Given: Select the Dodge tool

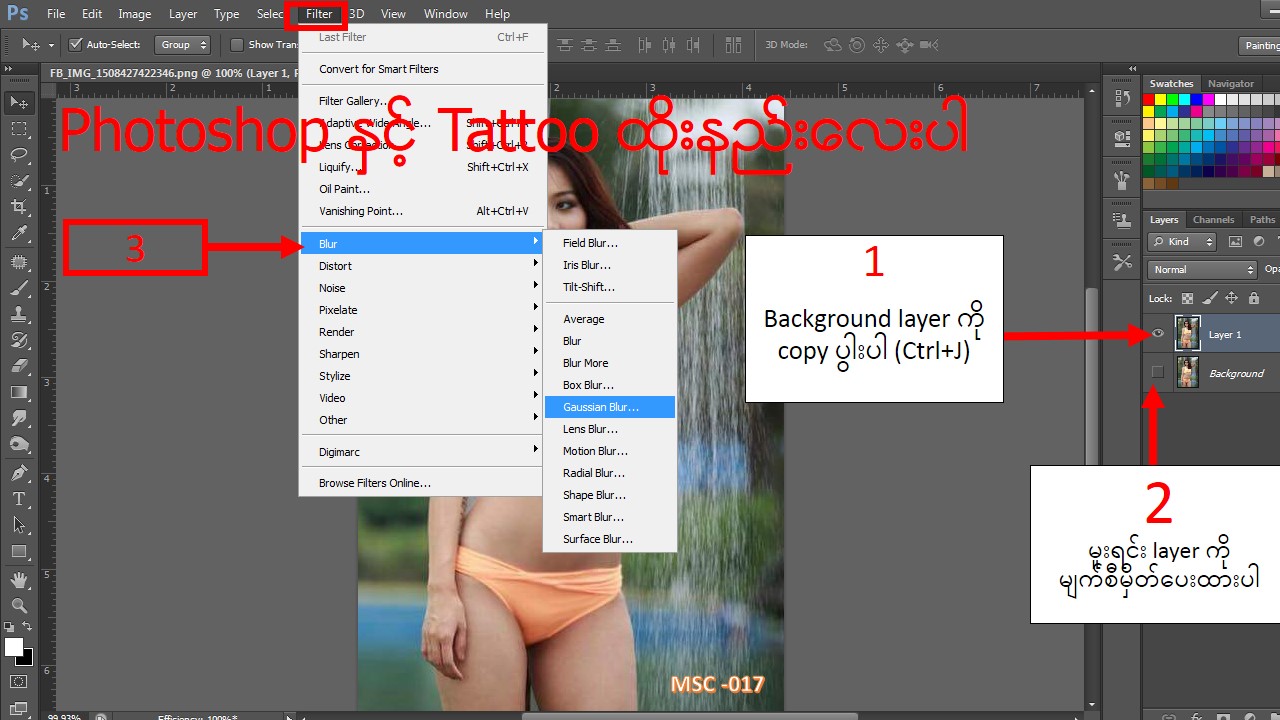Looking at the screenshot, I should tap(18, 444).
